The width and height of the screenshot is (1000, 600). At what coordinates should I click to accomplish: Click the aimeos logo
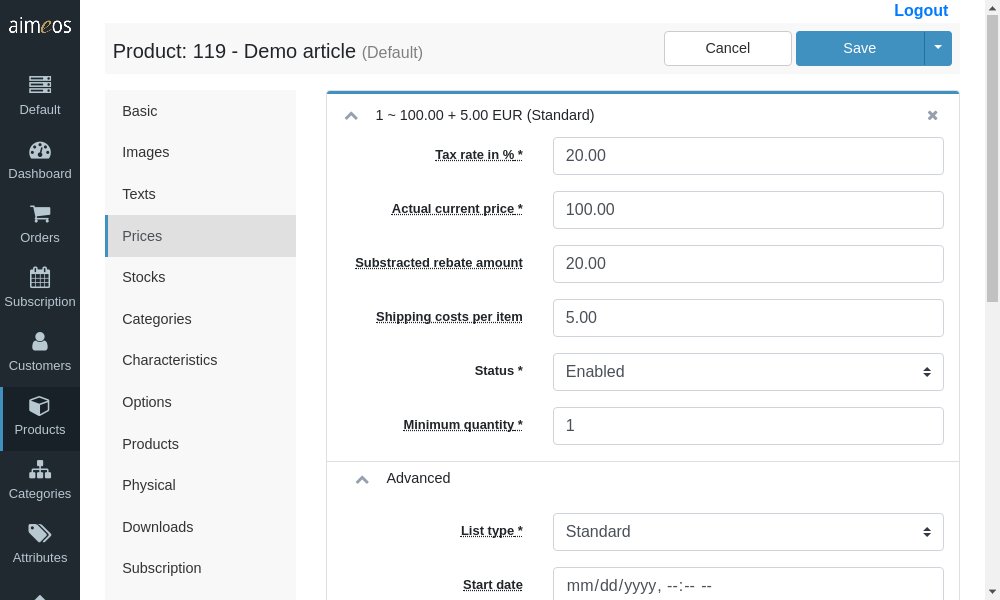[39, 27]
